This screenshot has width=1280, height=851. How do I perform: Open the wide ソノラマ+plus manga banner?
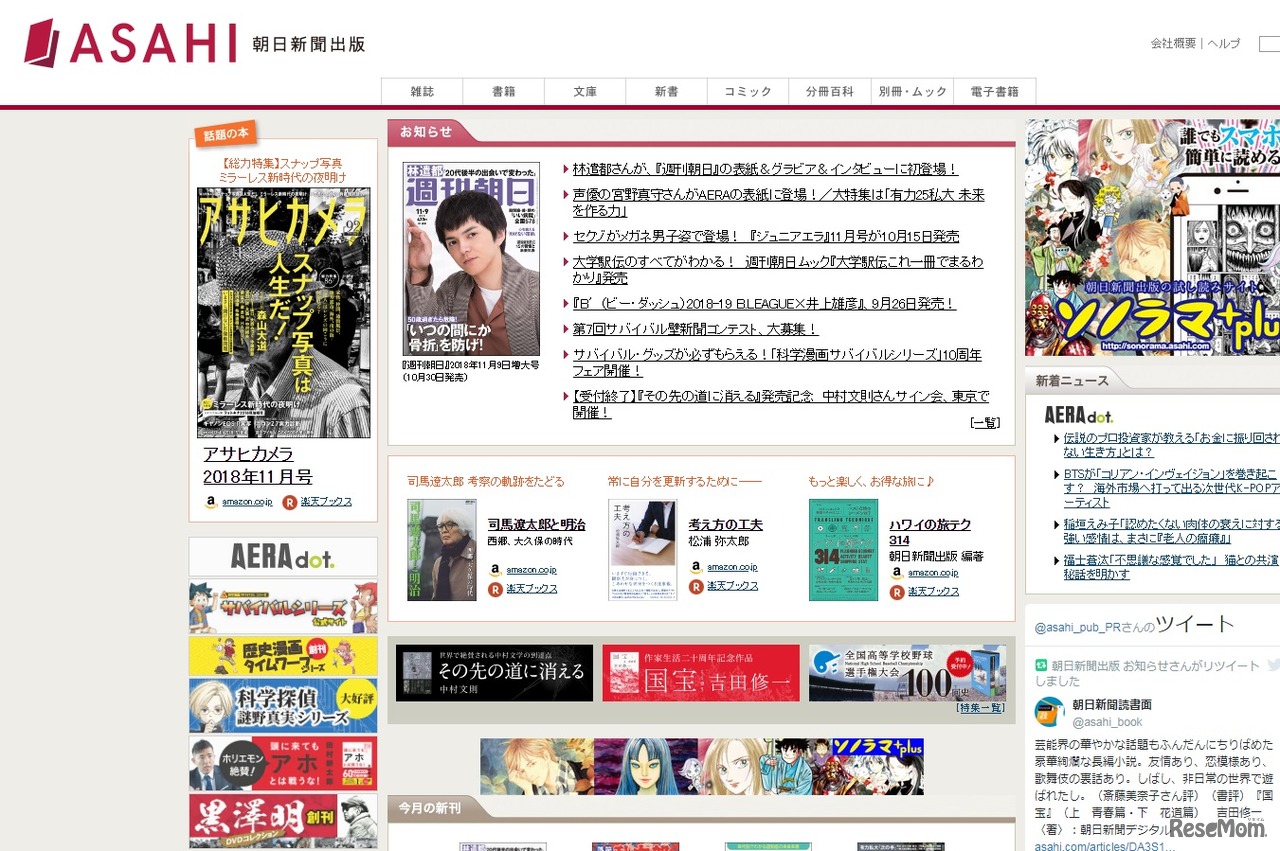(702, 767)
